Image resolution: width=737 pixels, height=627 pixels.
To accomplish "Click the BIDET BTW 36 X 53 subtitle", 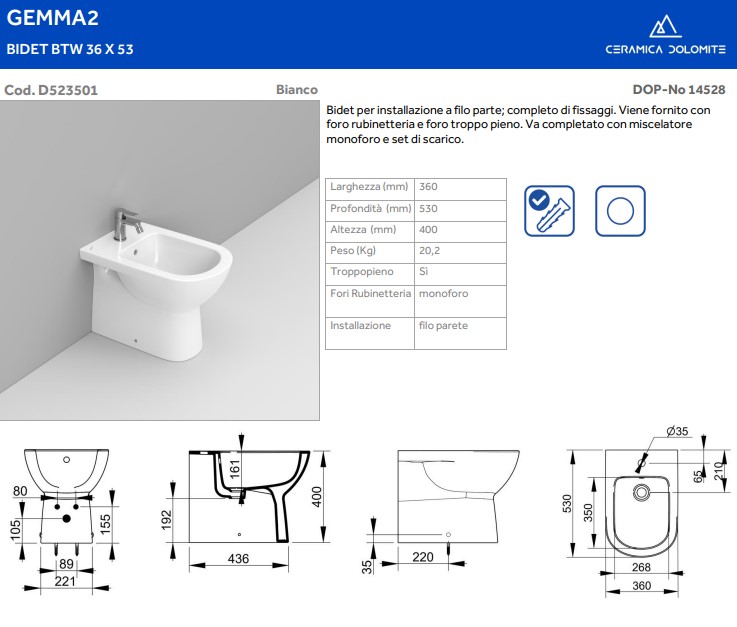I will [70, 48].
